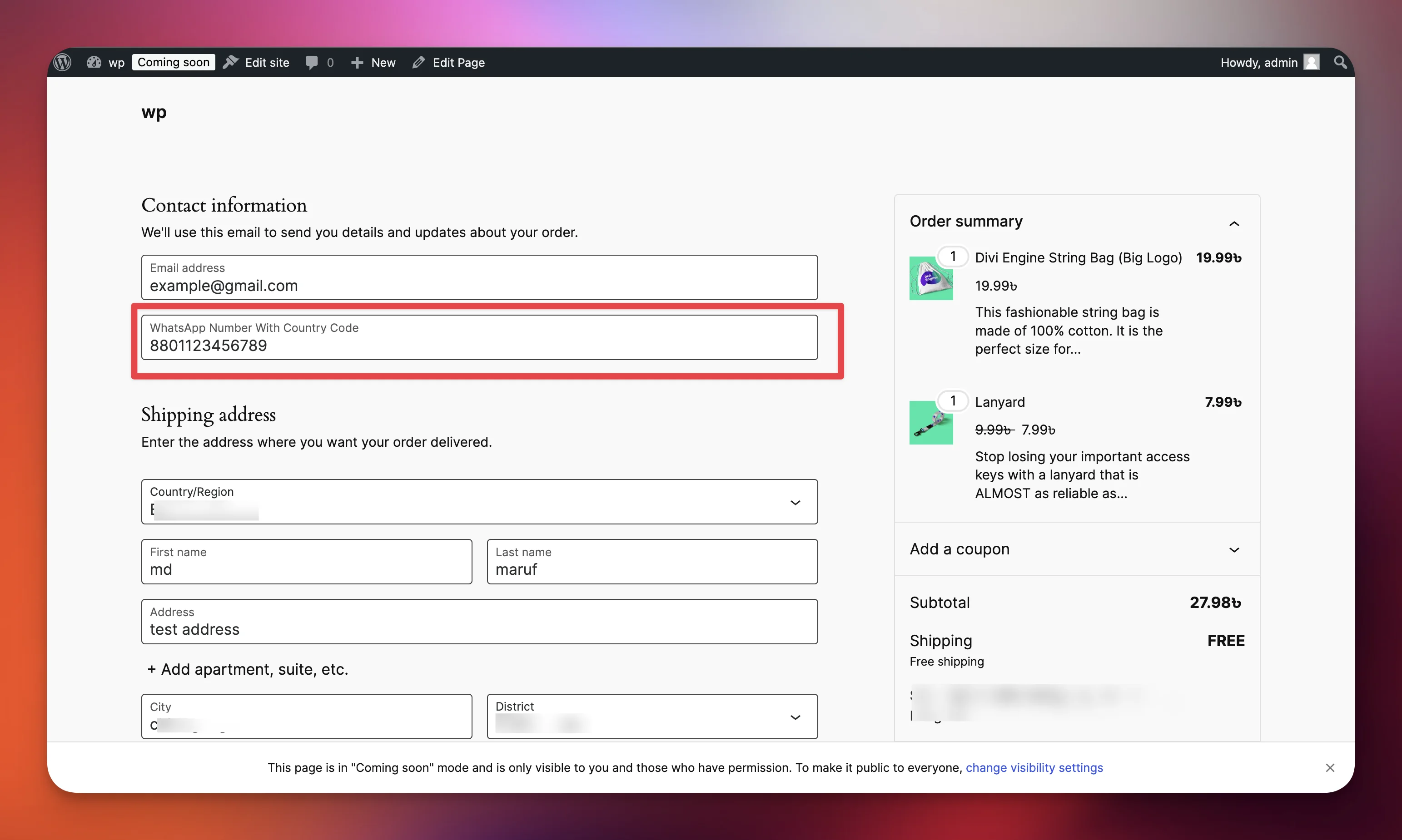Click the WordPress logo icon

[x=62, y=62]
